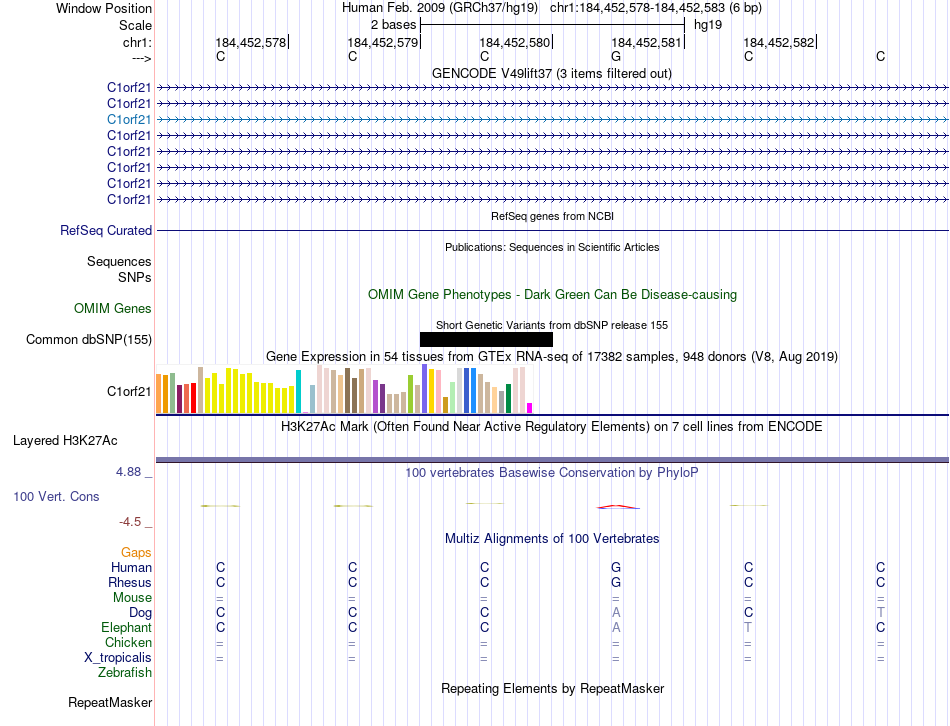Click the GTEx tissue expression bar chart

344,389
